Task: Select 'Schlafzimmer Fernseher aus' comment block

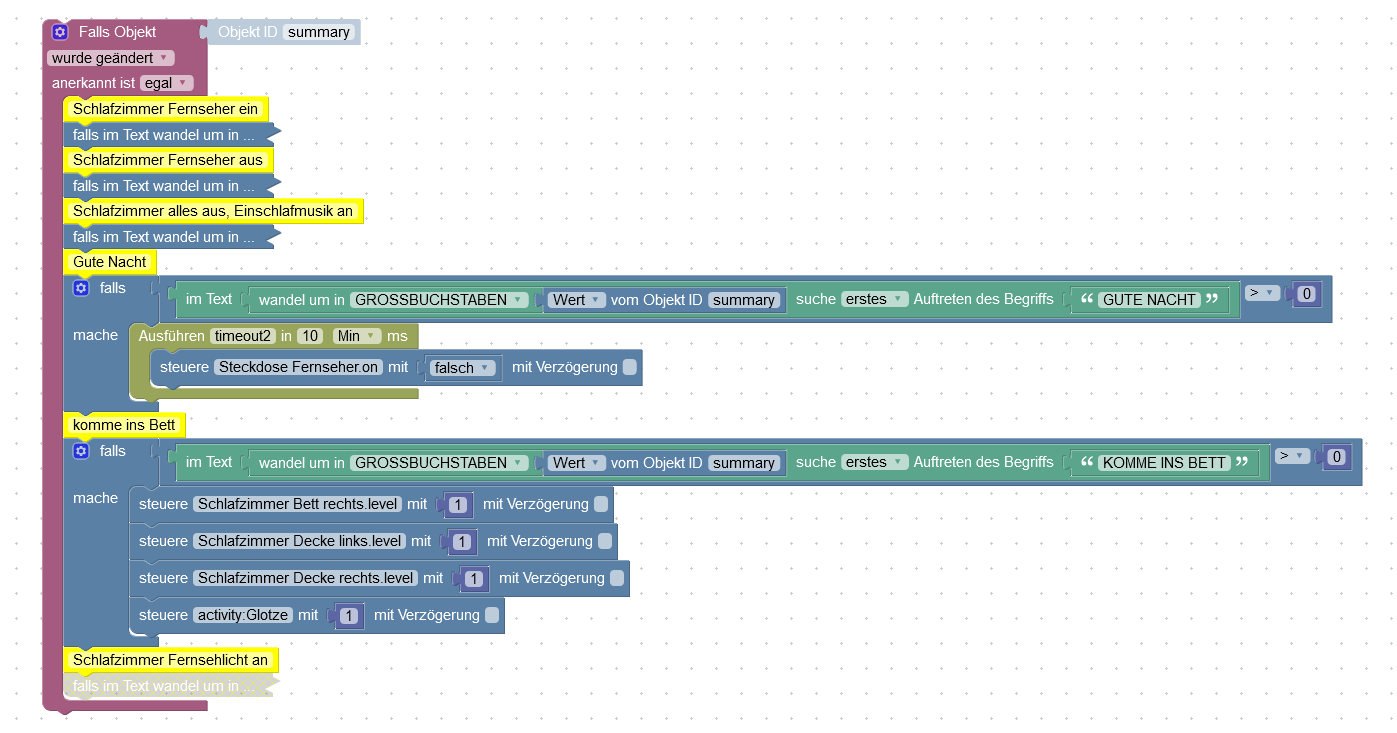Action: [x=168, y=160]
